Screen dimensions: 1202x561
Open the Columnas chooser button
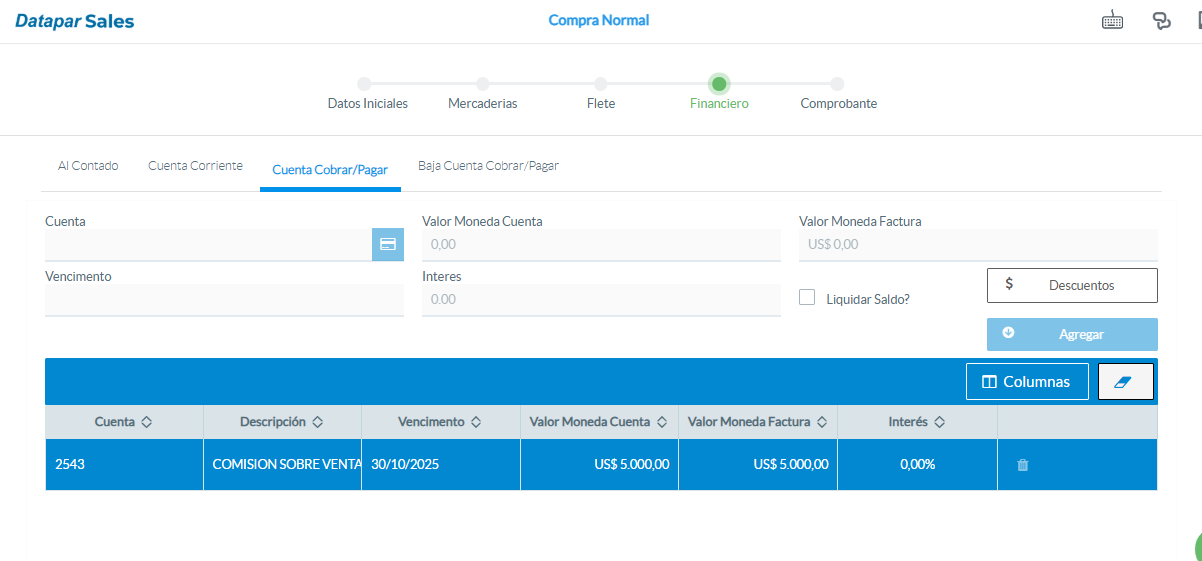click(x=1027, y=382)
